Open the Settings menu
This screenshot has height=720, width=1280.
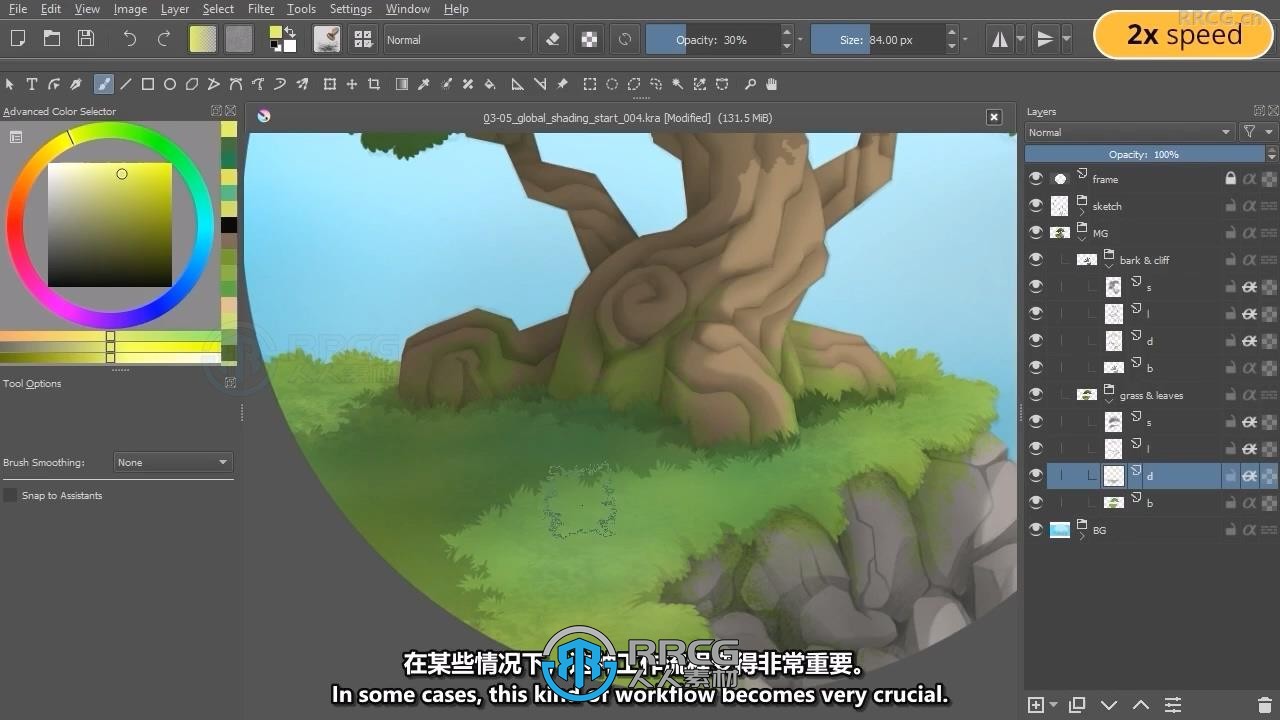[351, 9]
